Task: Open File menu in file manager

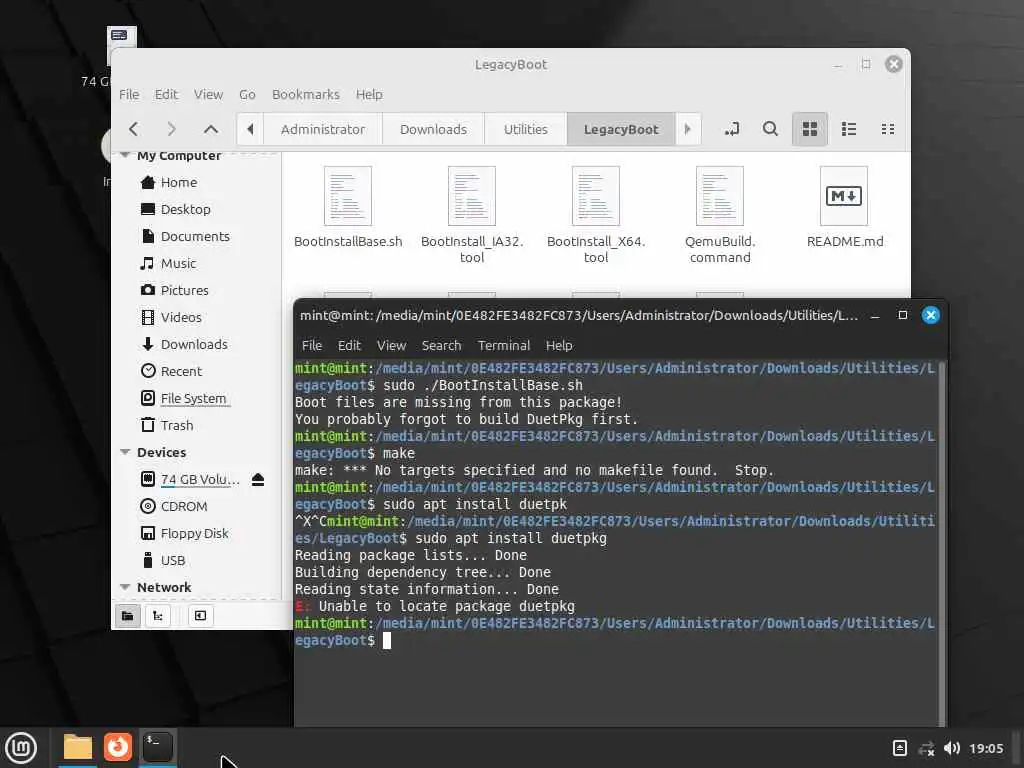Action: 129,95
